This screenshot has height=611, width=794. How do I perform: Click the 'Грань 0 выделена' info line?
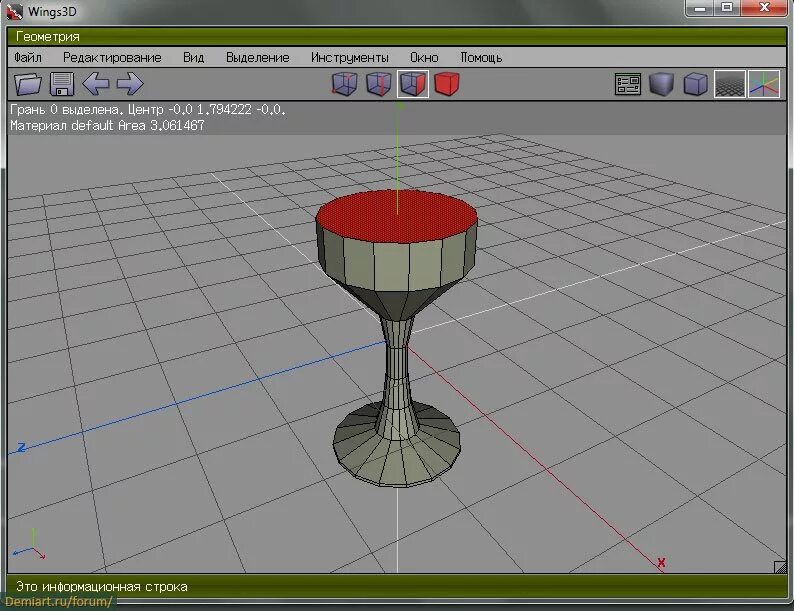click(148, 109)
